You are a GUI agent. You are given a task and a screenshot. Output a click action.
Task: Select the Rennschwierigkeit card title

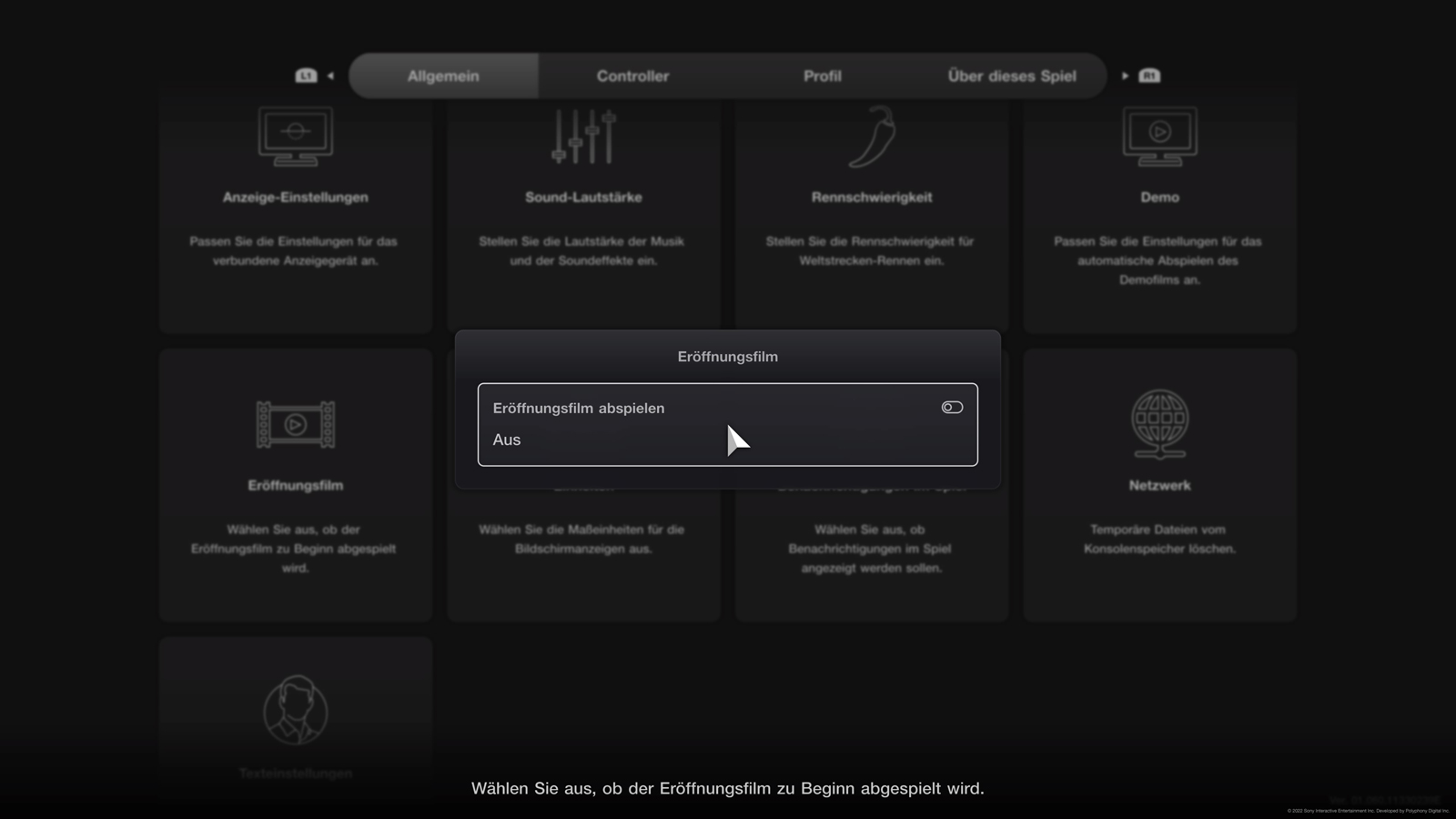[872, 197]
